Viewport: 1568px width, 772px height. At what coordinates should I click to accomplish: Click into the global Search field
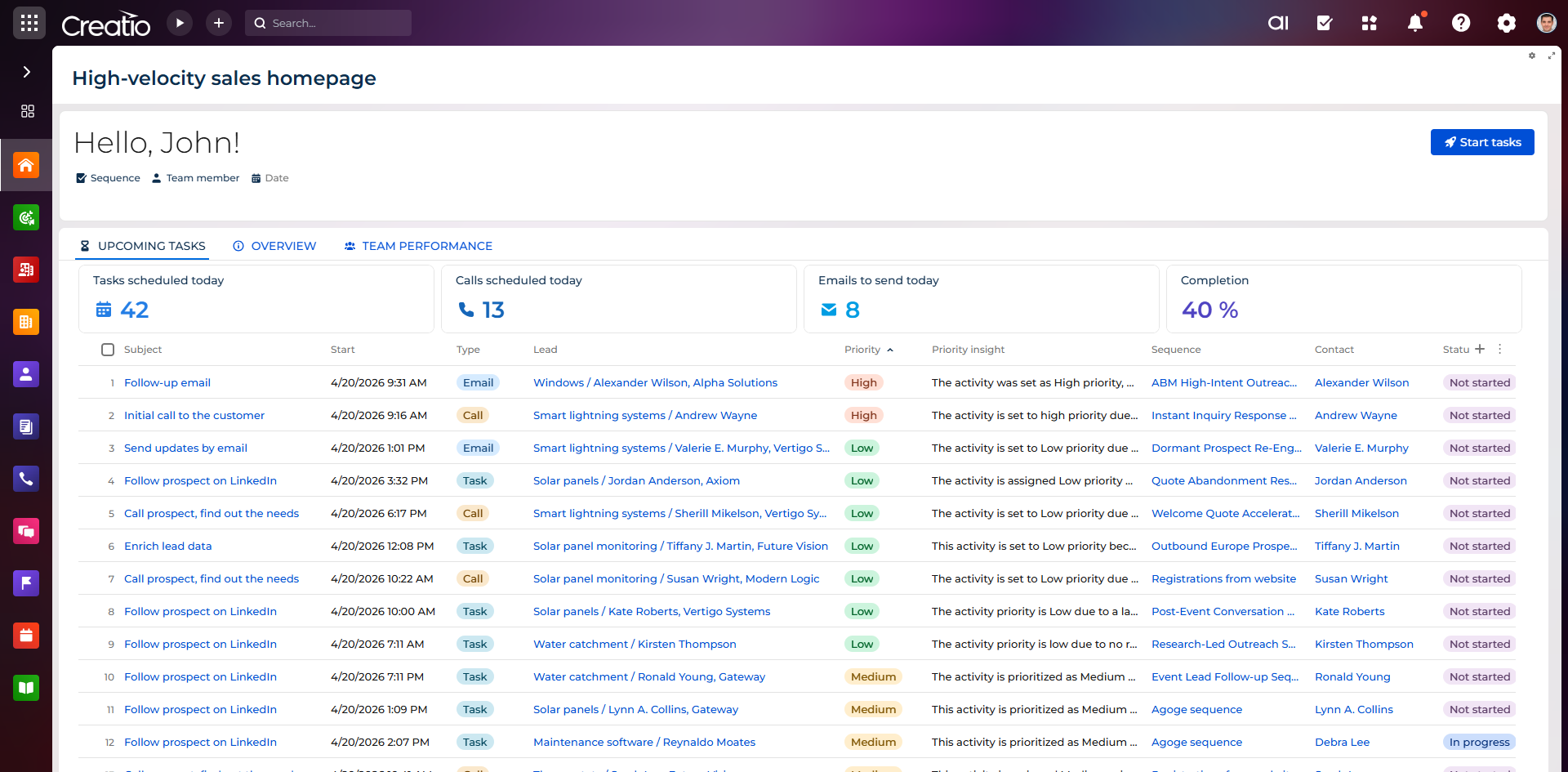coord(335,23)
